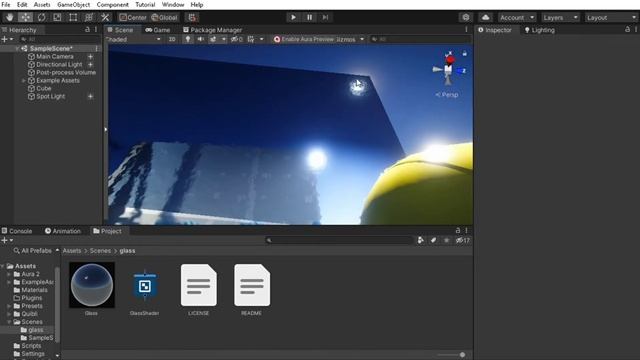Switch to the Lighting tab
Viewport: 640px width, 360px height.
click(539, 30)
